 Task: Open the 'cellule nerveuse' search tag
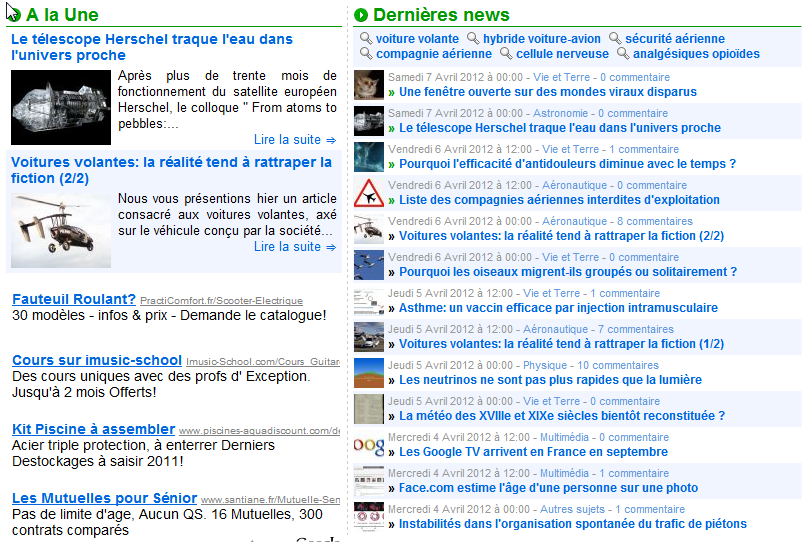coord(562,54)
